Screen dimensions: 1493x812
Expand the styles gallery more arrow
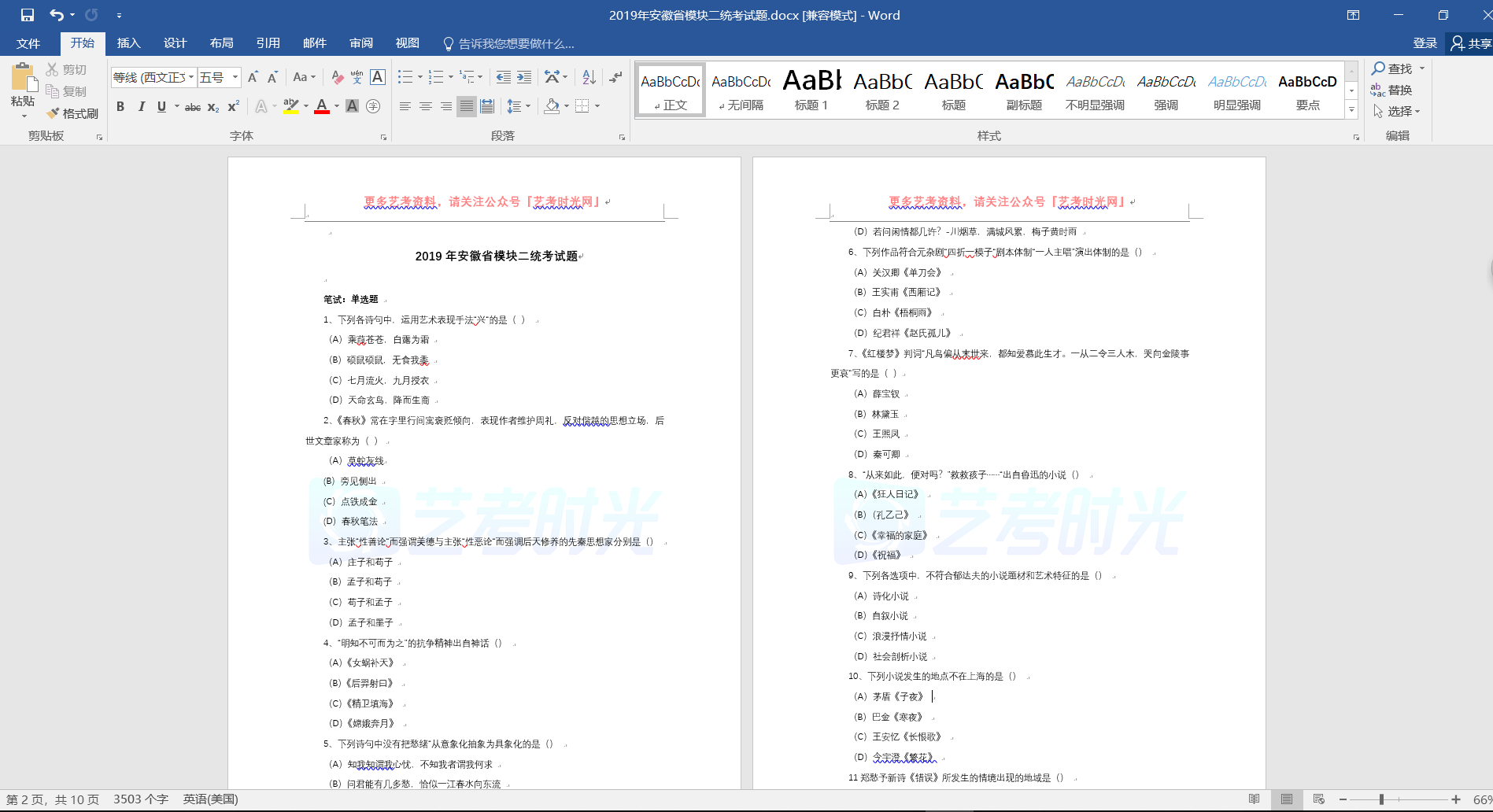1352,110
